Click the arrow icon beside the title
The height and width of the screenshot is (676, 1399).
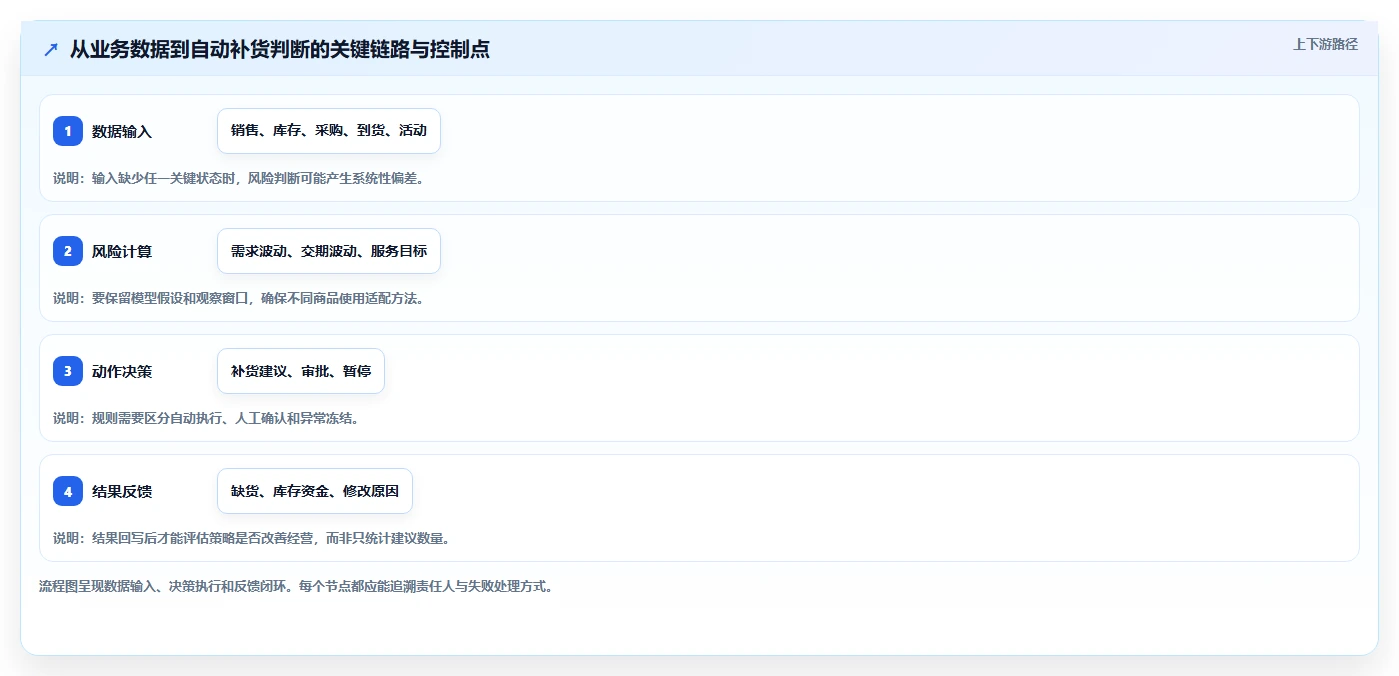[x=51, y=49]
